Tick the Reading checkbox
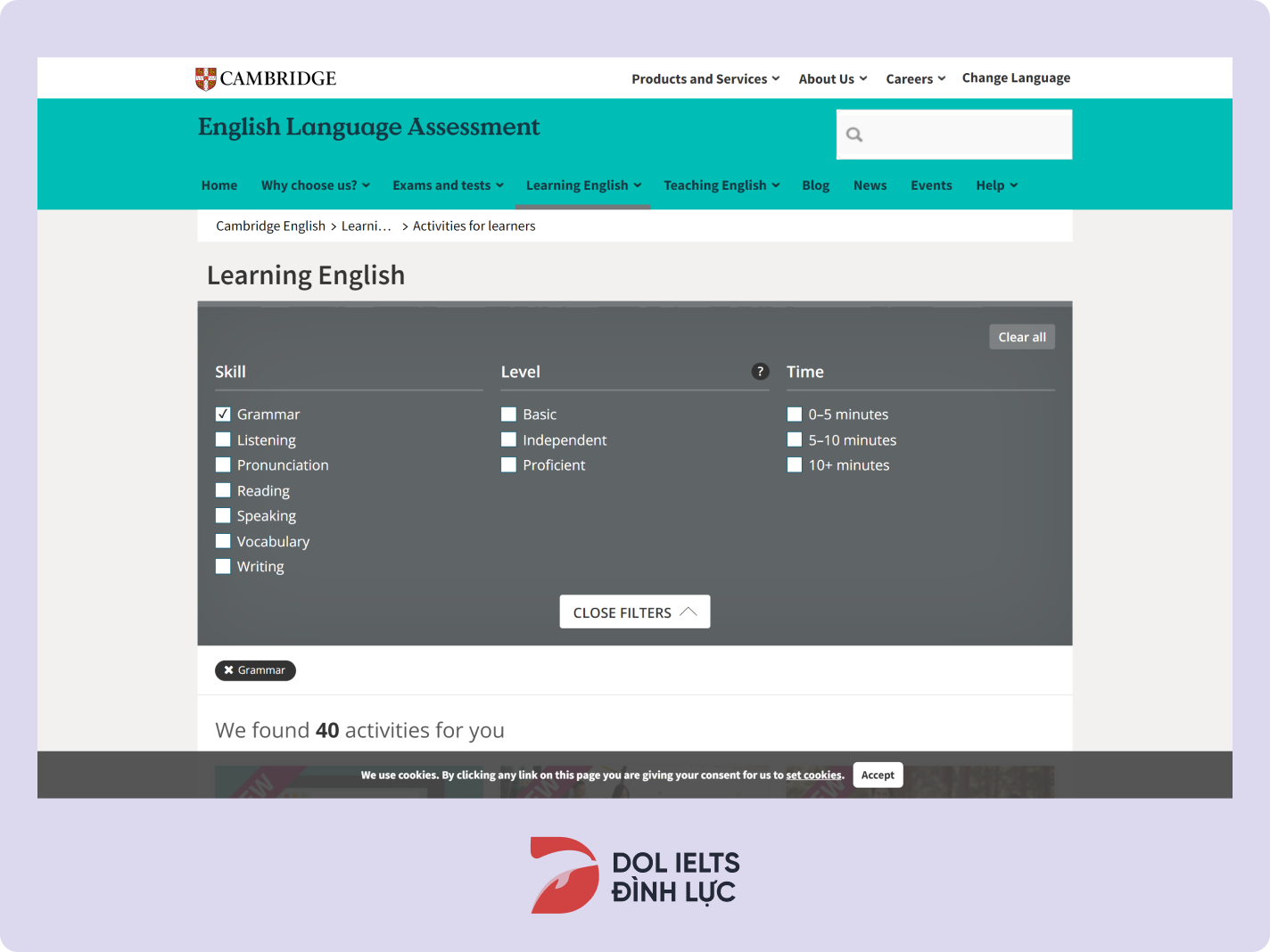1270x952 pixels. (223, 490)
